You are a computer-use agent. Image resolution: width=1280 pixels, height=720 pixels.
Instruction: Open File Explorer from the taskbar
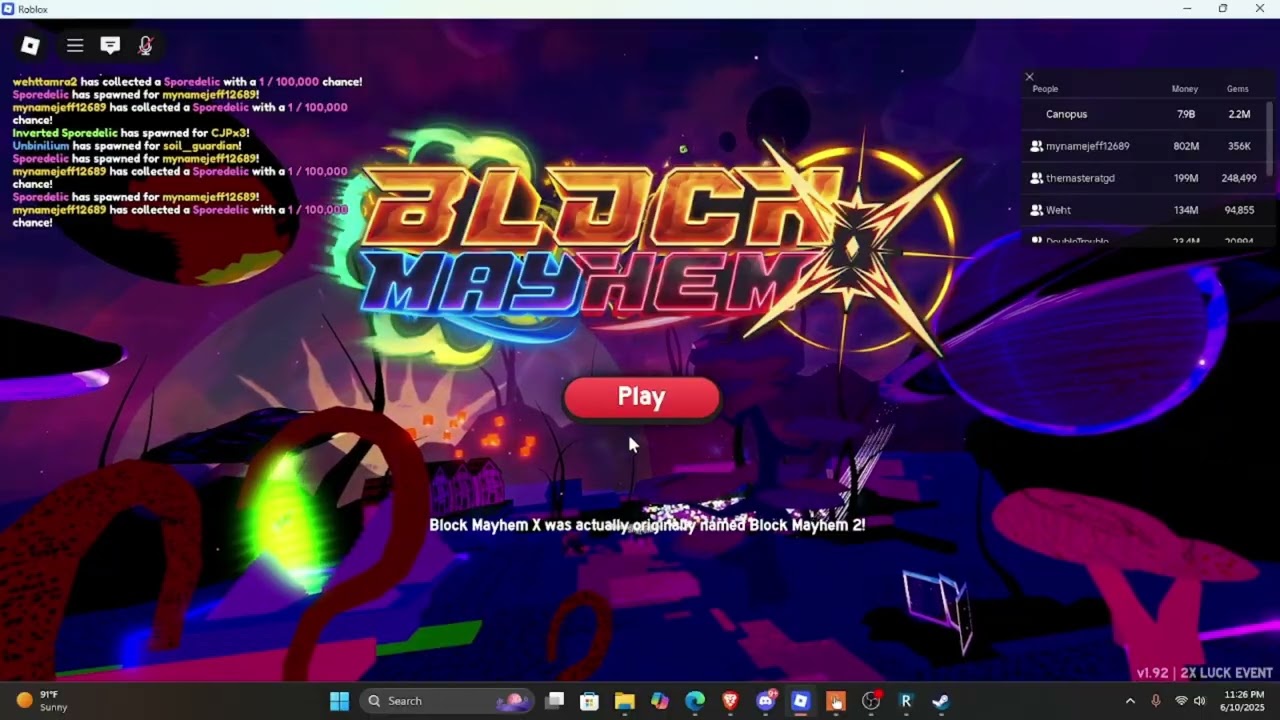coord(625,701)
